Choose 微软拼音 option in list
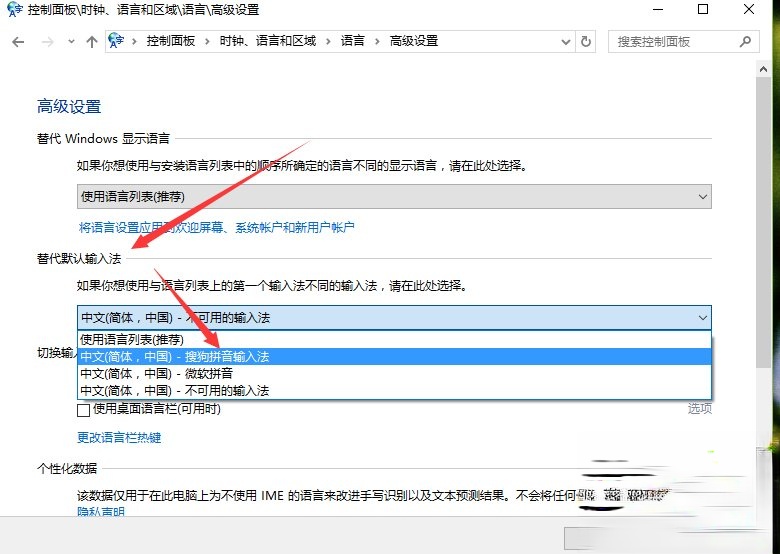The height and width of the screenshot is (554, 780). [394, 373]
